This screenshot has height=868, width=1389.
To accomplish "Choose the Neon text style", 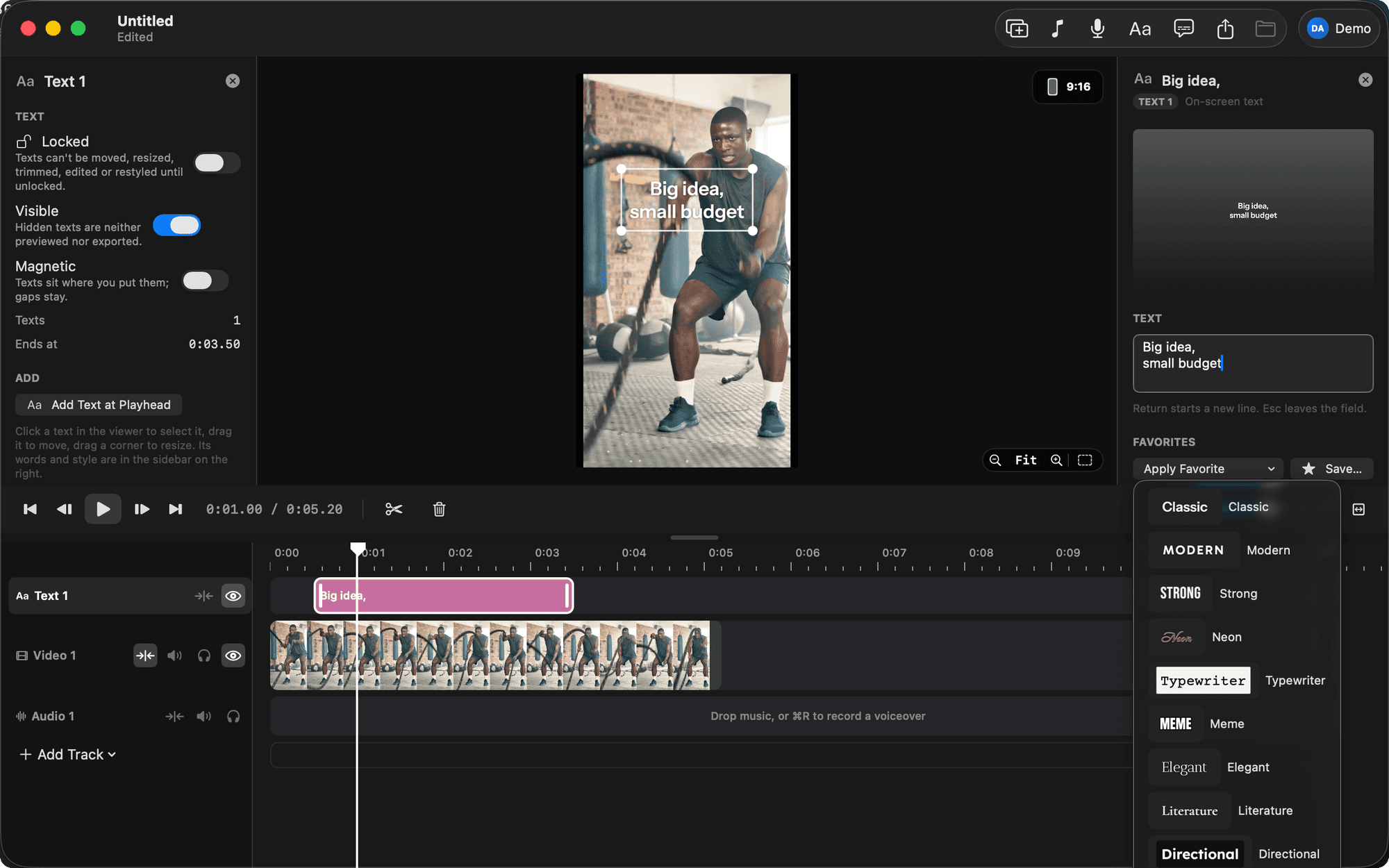I will [1236, 637].
